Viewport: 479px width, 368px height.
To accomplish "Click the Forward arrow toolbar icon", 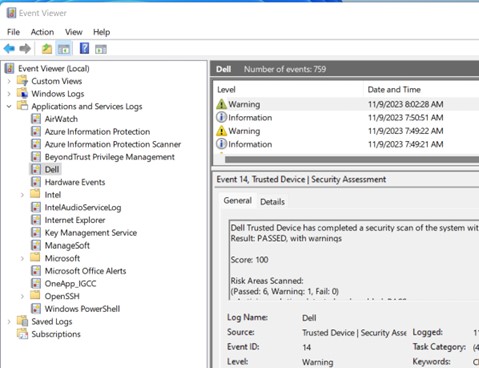I will (x=25, y=49).
